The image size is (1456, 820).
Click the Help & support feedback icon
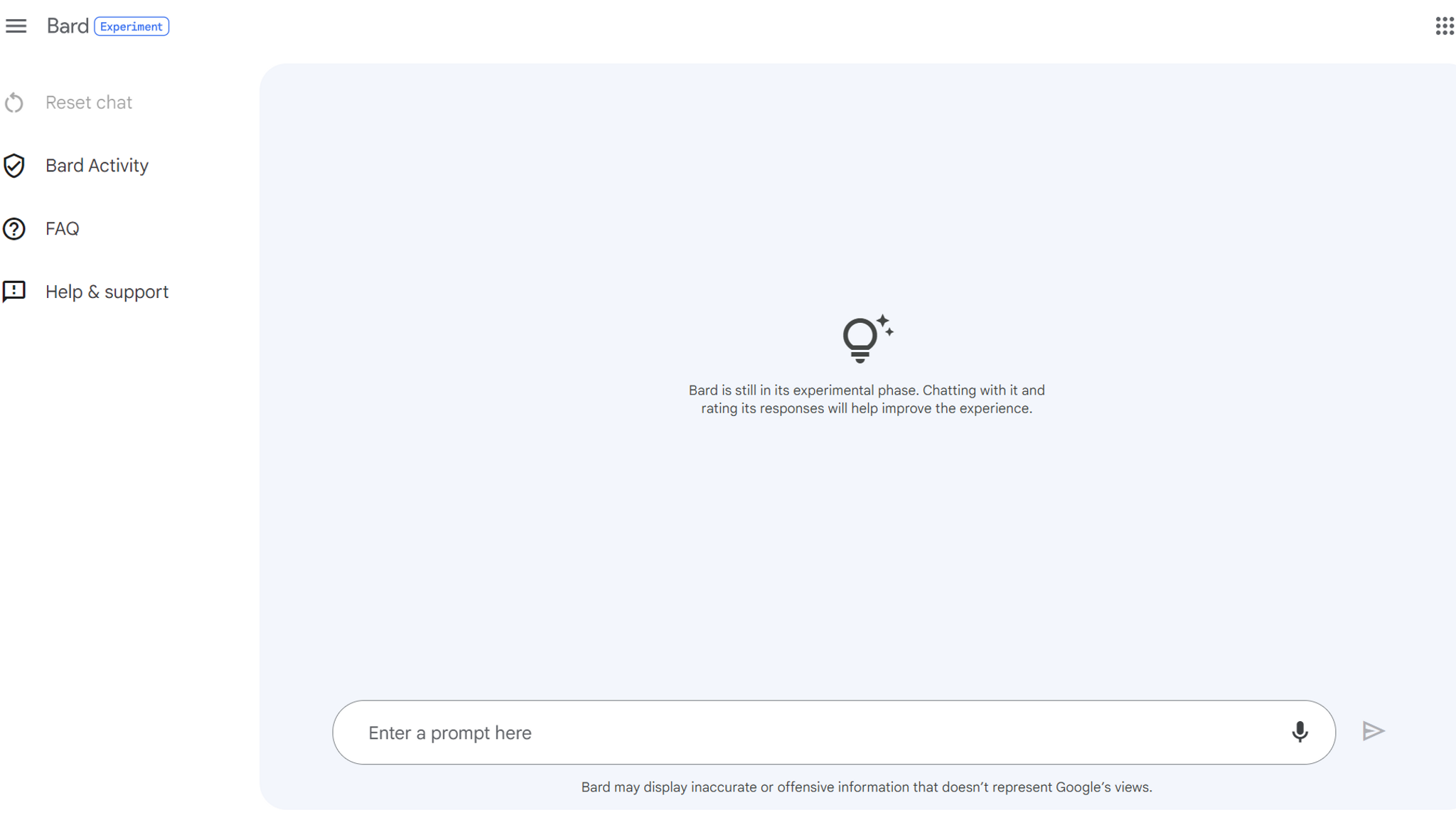coord(14,292)
